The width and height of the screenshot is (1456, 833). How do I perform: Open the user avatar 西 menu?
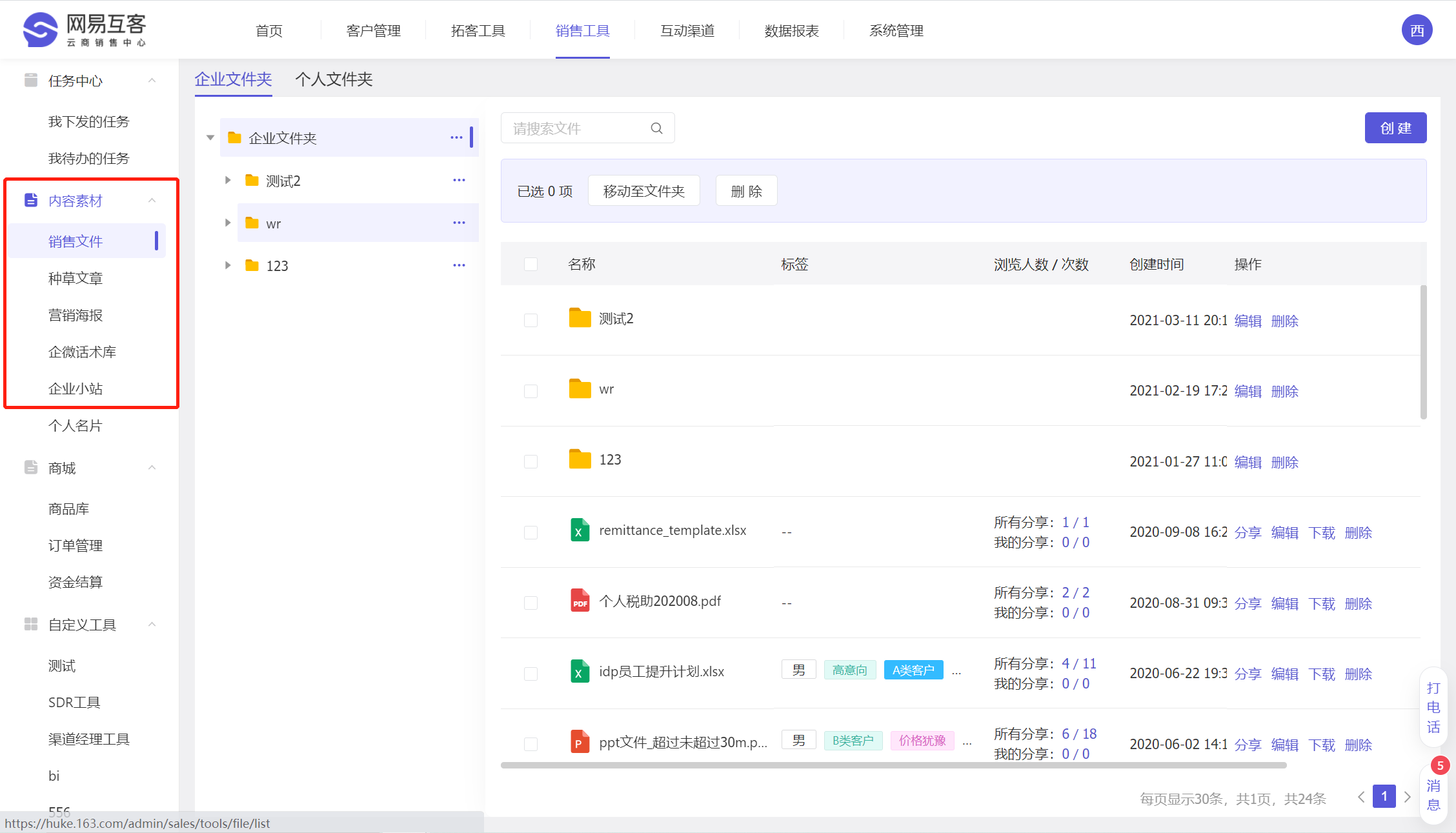[1417, 30]
